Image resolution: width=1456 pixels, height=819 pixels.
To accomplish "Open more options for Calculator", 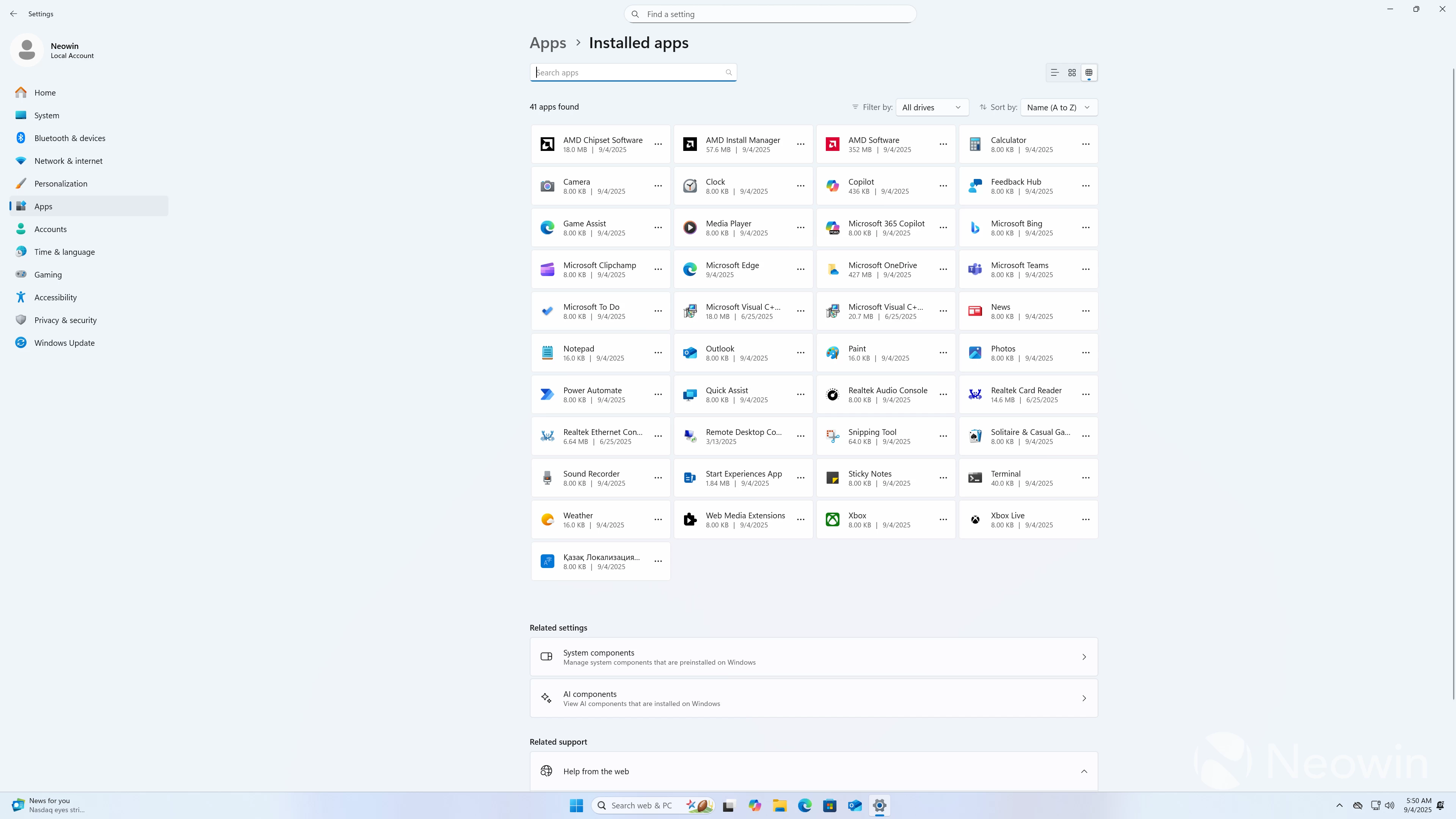I will 1085,144.
